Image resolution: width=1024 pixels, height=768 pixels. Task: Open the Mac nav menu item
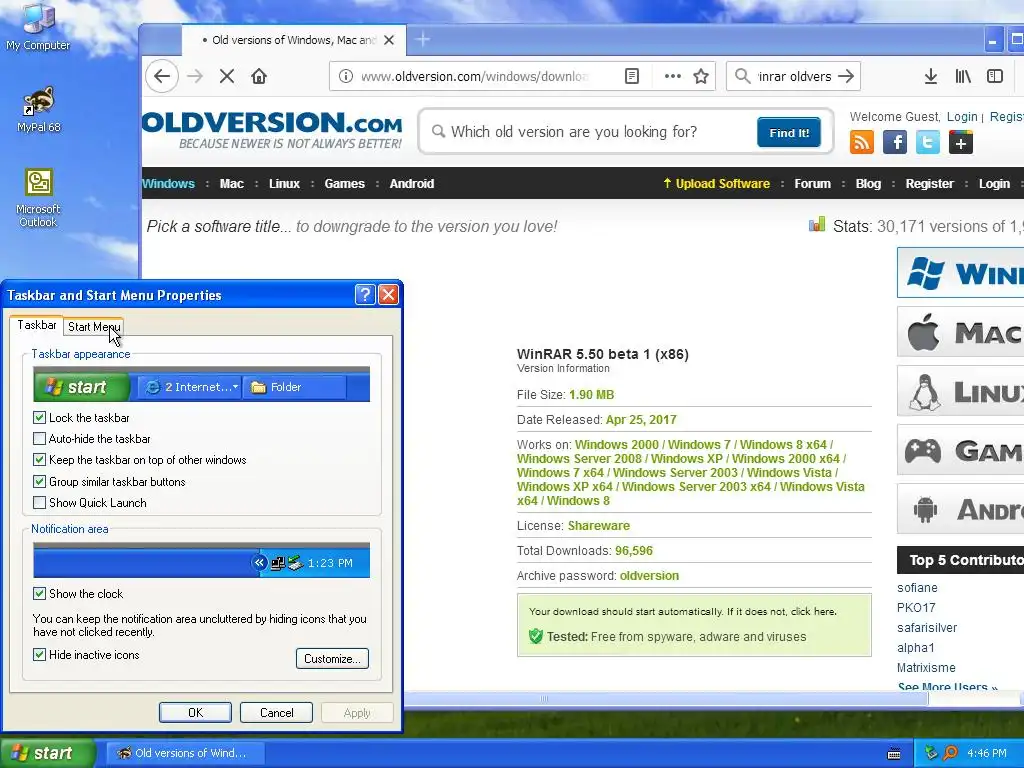click(x=232, y=184)
